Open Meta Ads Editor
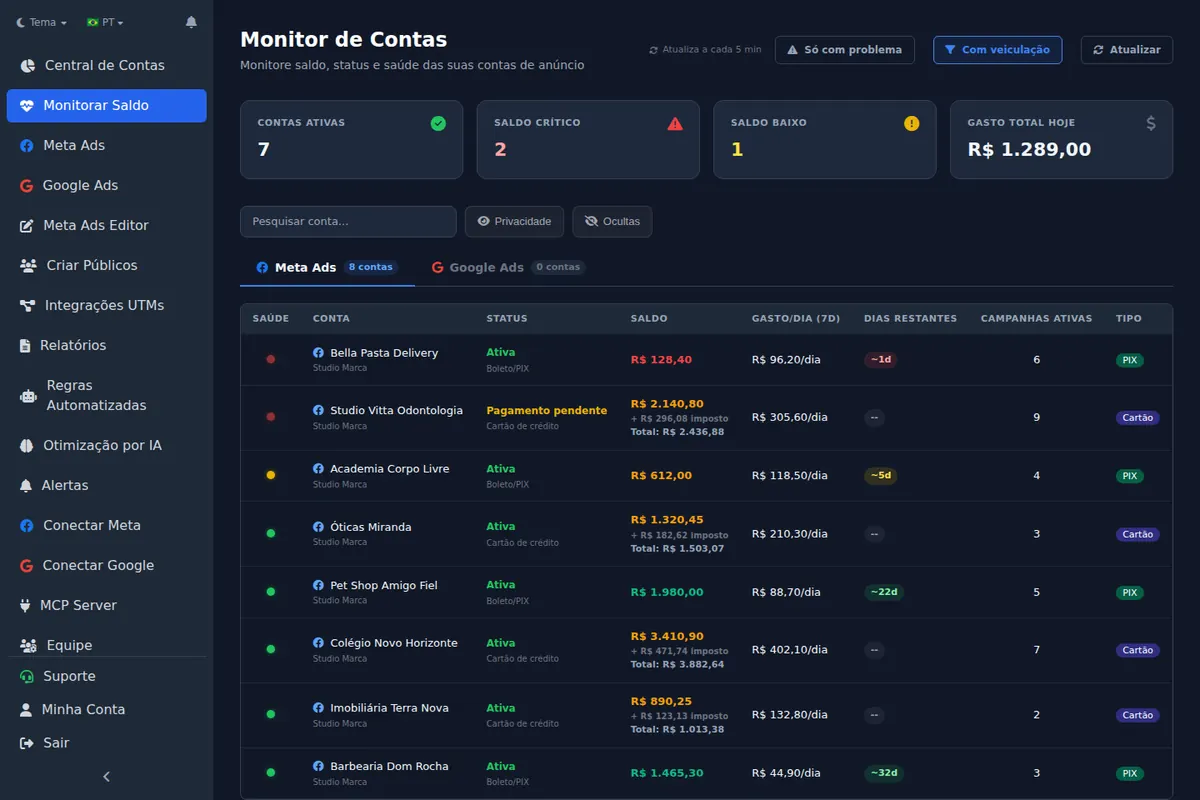1200x800 pixels. [107, 225]
